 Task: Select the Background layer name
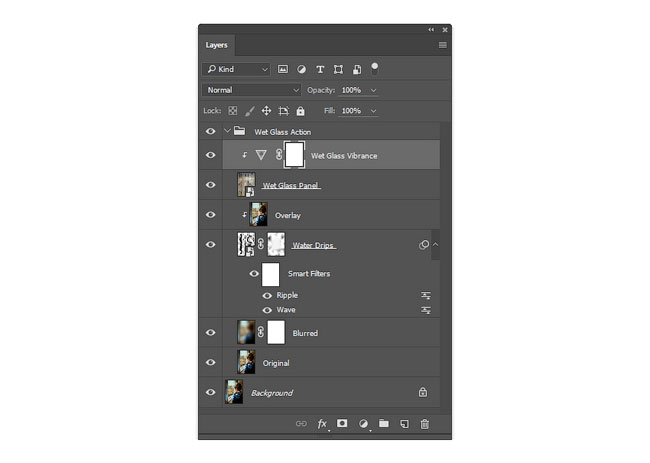272,393
